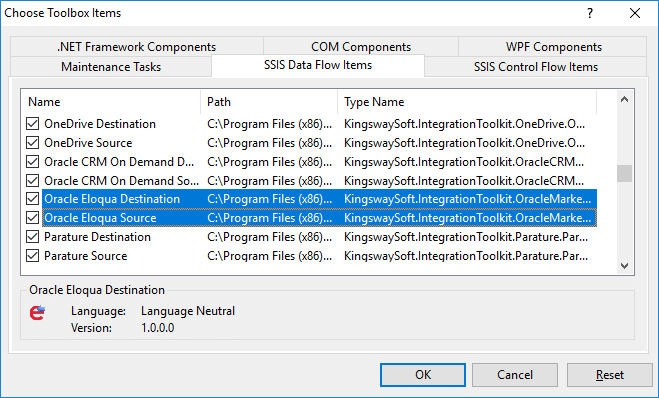Click the Cancel button
The width and height of the screenshot is (659, 398).
pos(515,375)
